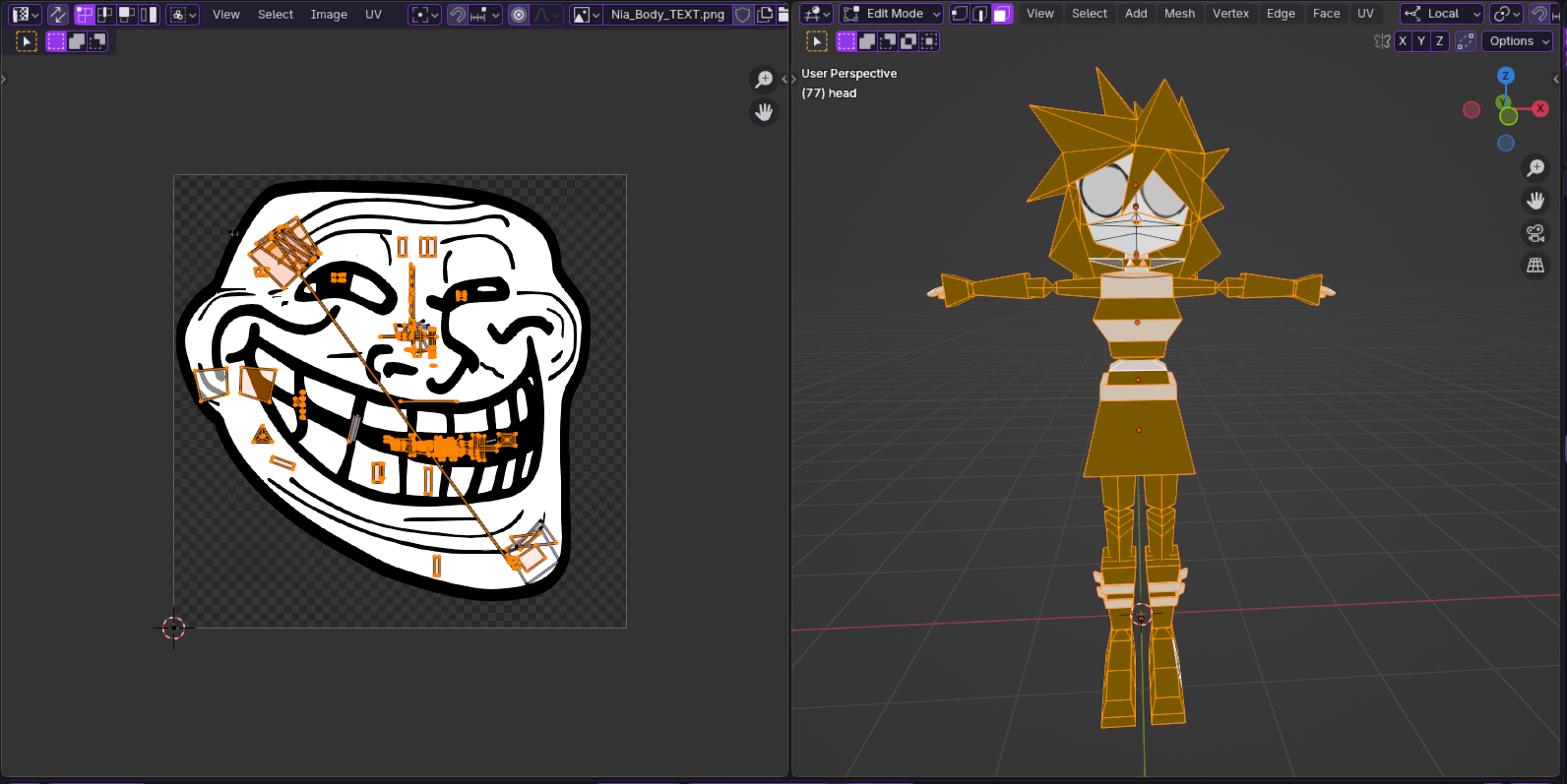The width and height of the screenshot is (1567, 784).
Task: Open the Vertex menu
Action: tap(1230, 14)
